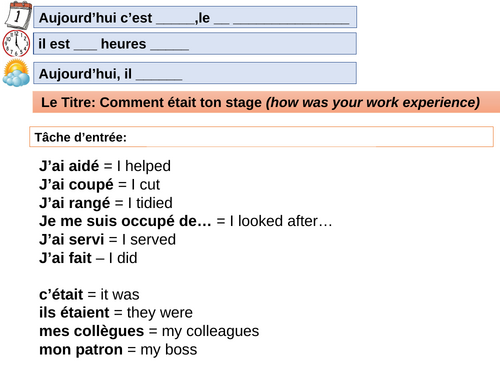Click the phrase "J'ai servi"

(72, 240)
